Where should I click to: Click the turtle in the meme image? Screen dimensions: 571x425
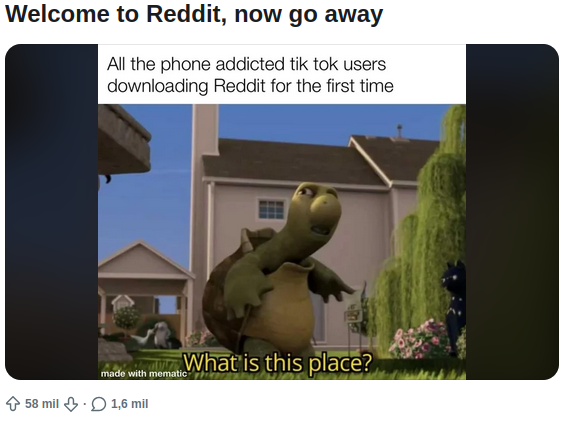pyautogui.click(x=277, y=273)
